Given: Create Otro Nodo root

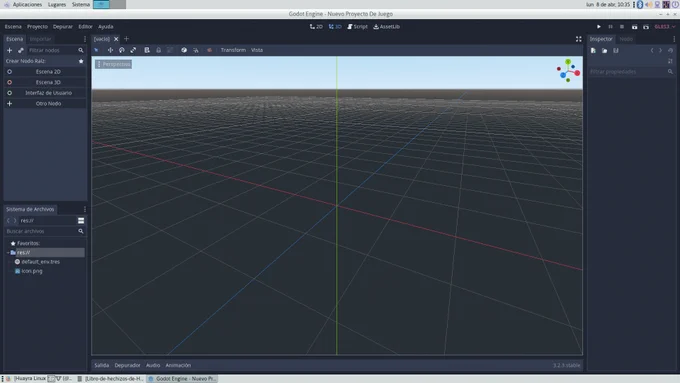Looking at the screenshot, I should pos(45,104).
